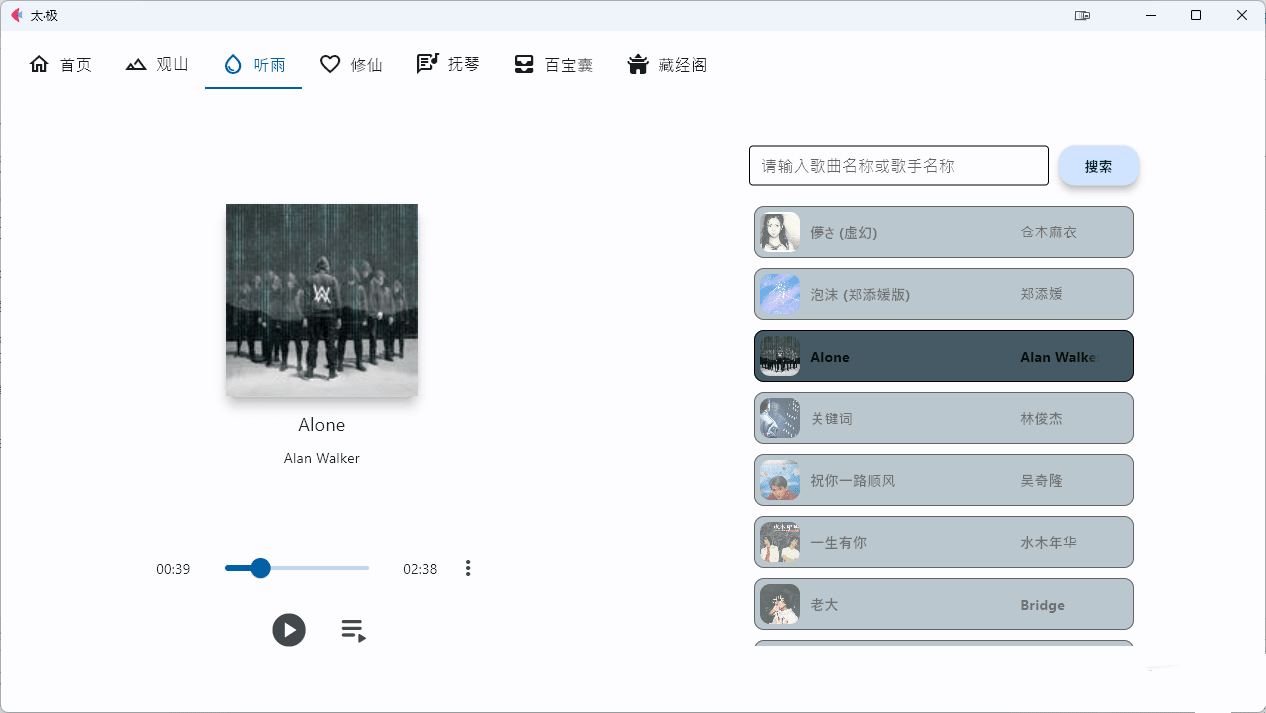Switch to the 听雨 tab
Image resolution: width=1266 pixels, height=713 pixels.
coord(253,65)
